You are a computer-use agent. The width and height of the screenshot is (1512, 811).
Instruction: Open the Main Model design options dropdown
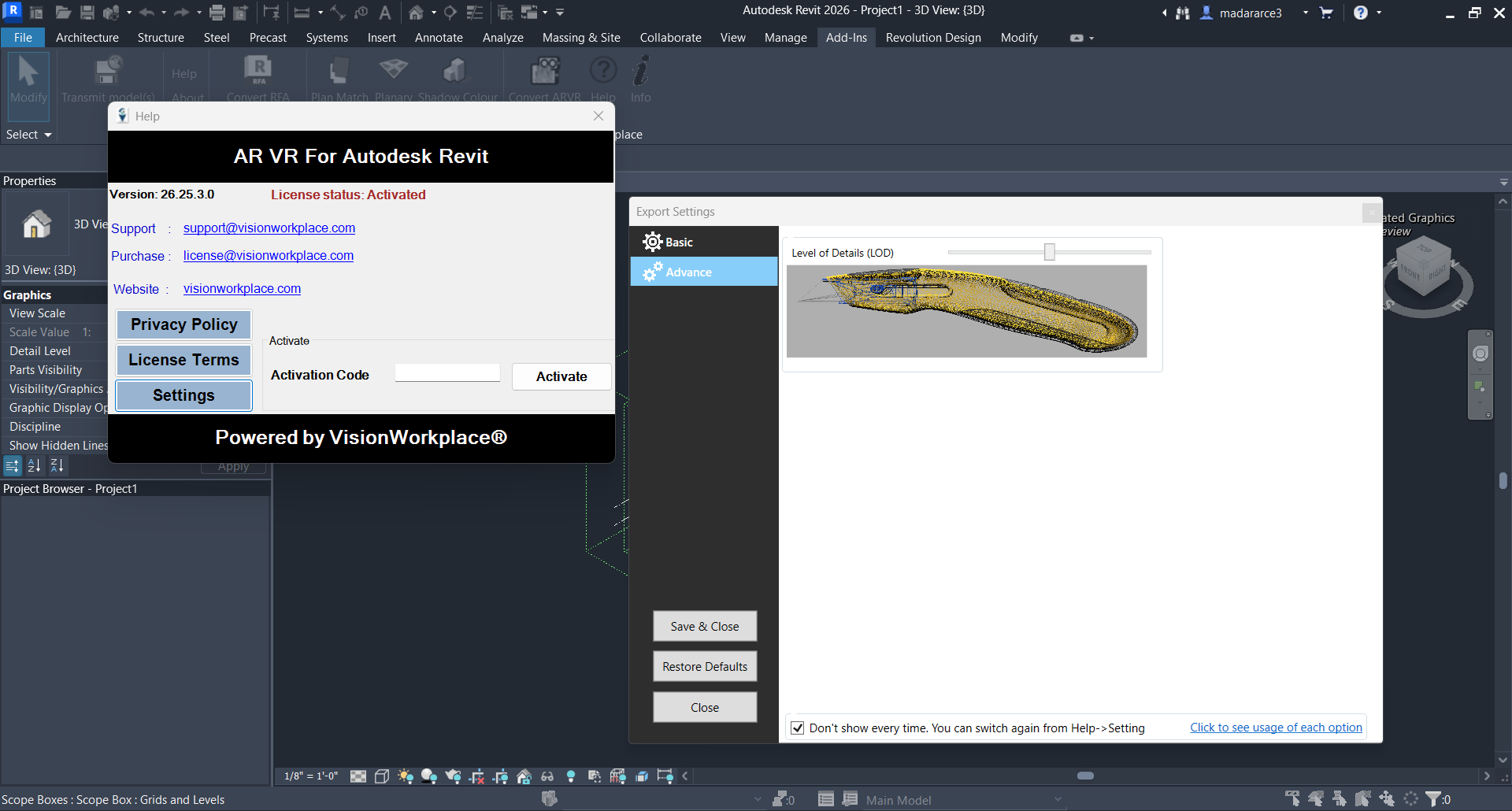(x=965, y=800)
